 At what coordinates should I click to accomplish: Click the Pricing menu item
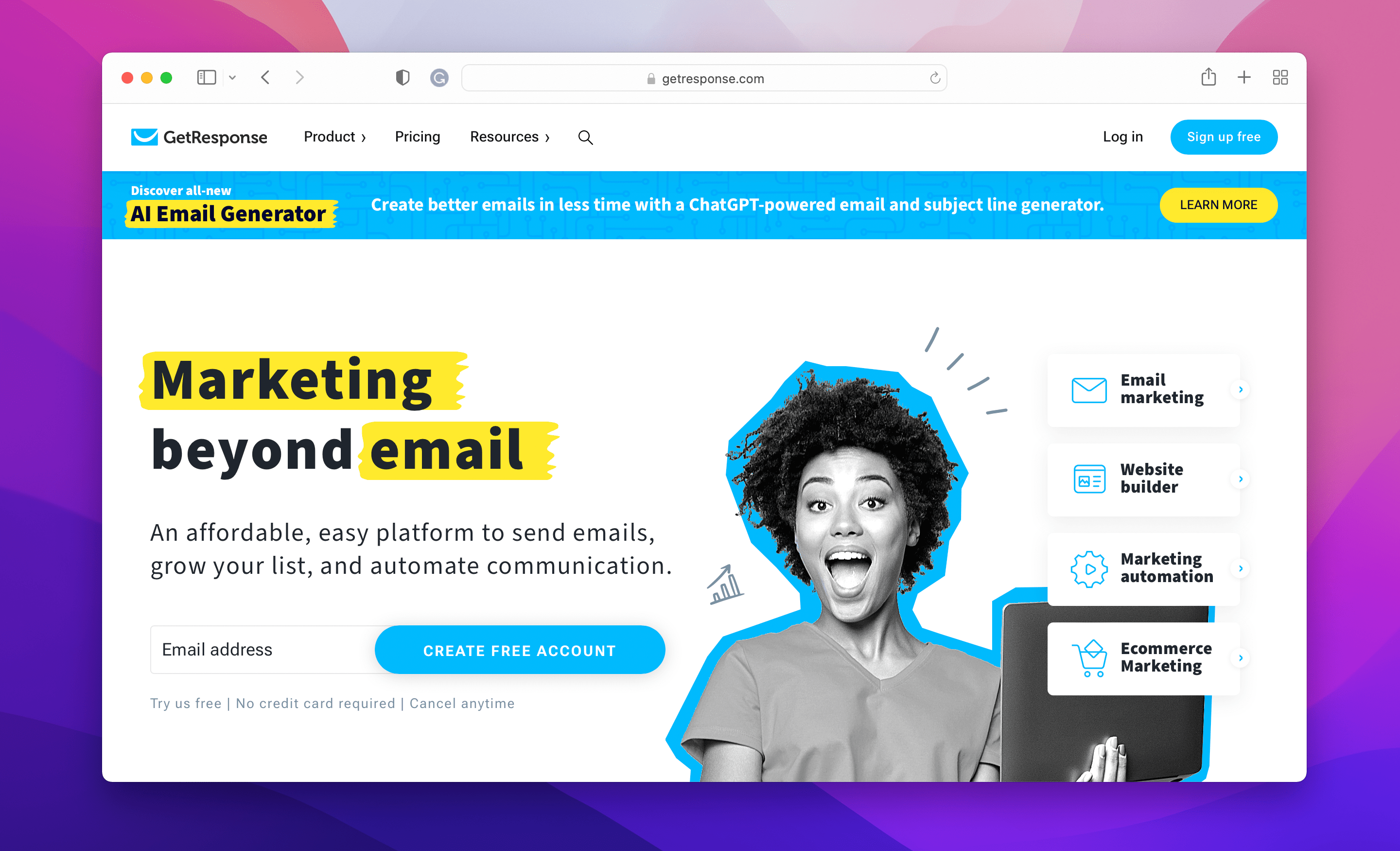(417, 136)
